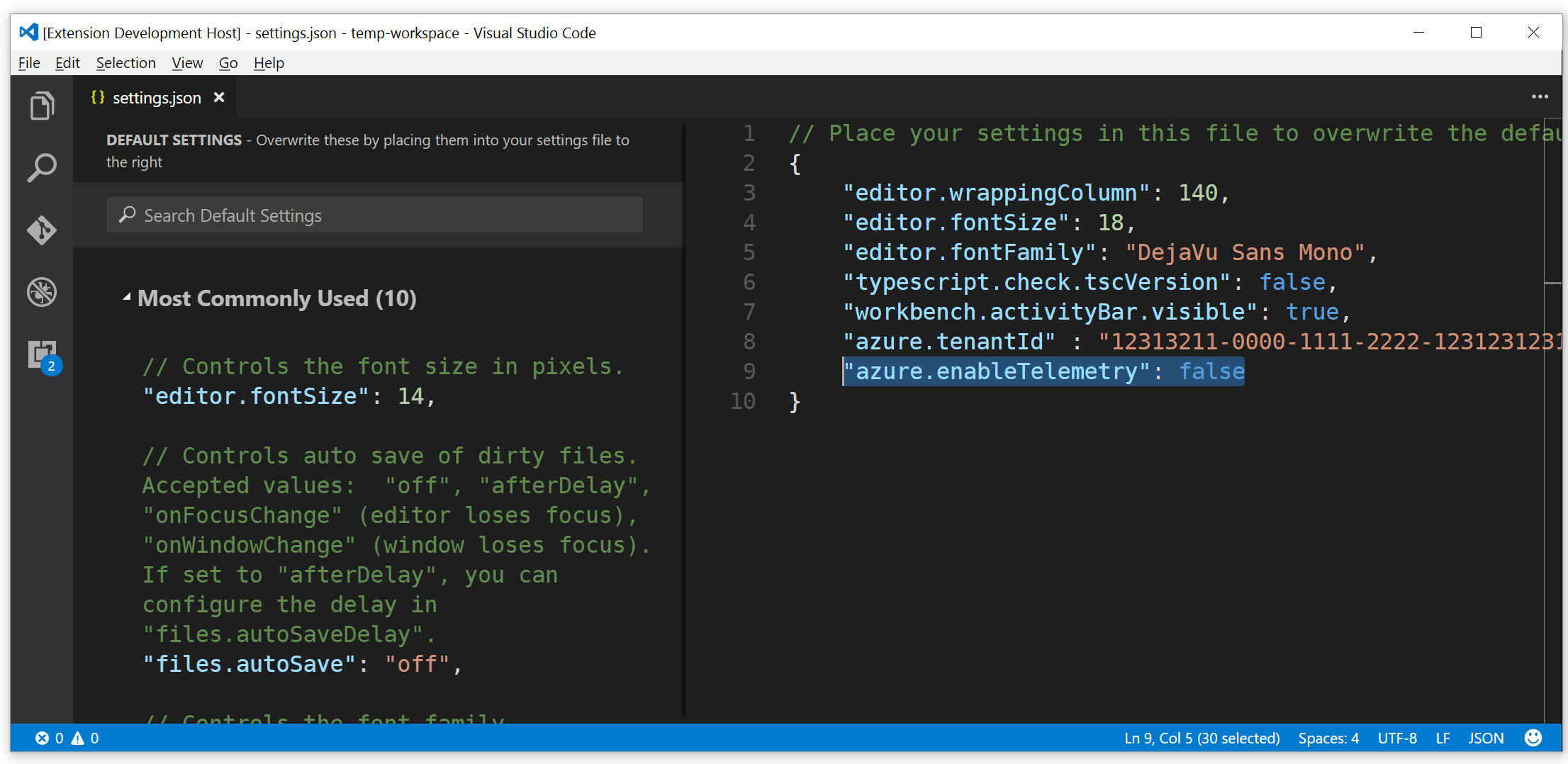Focus the Search Default Settings field
The image size is (1568, 764).
tap(374, 215)
